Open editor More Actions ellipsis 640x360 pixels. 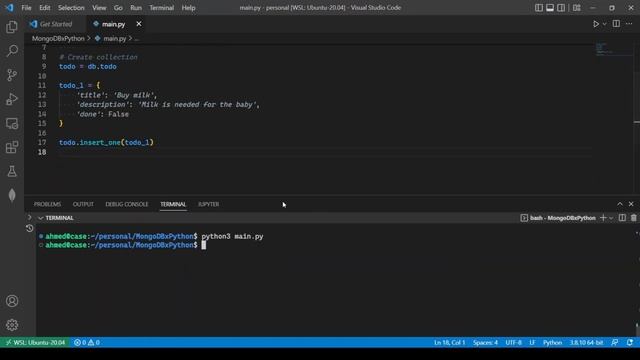629,24
